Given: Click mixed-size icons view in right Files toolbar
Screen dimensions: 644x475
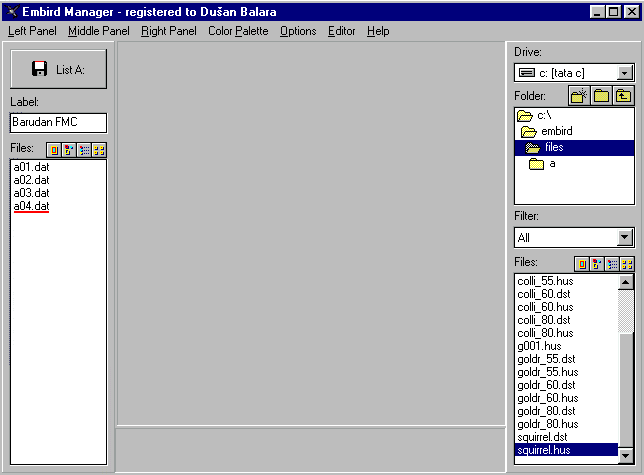Looking at the screenshot, I should [x=597, y=264].
